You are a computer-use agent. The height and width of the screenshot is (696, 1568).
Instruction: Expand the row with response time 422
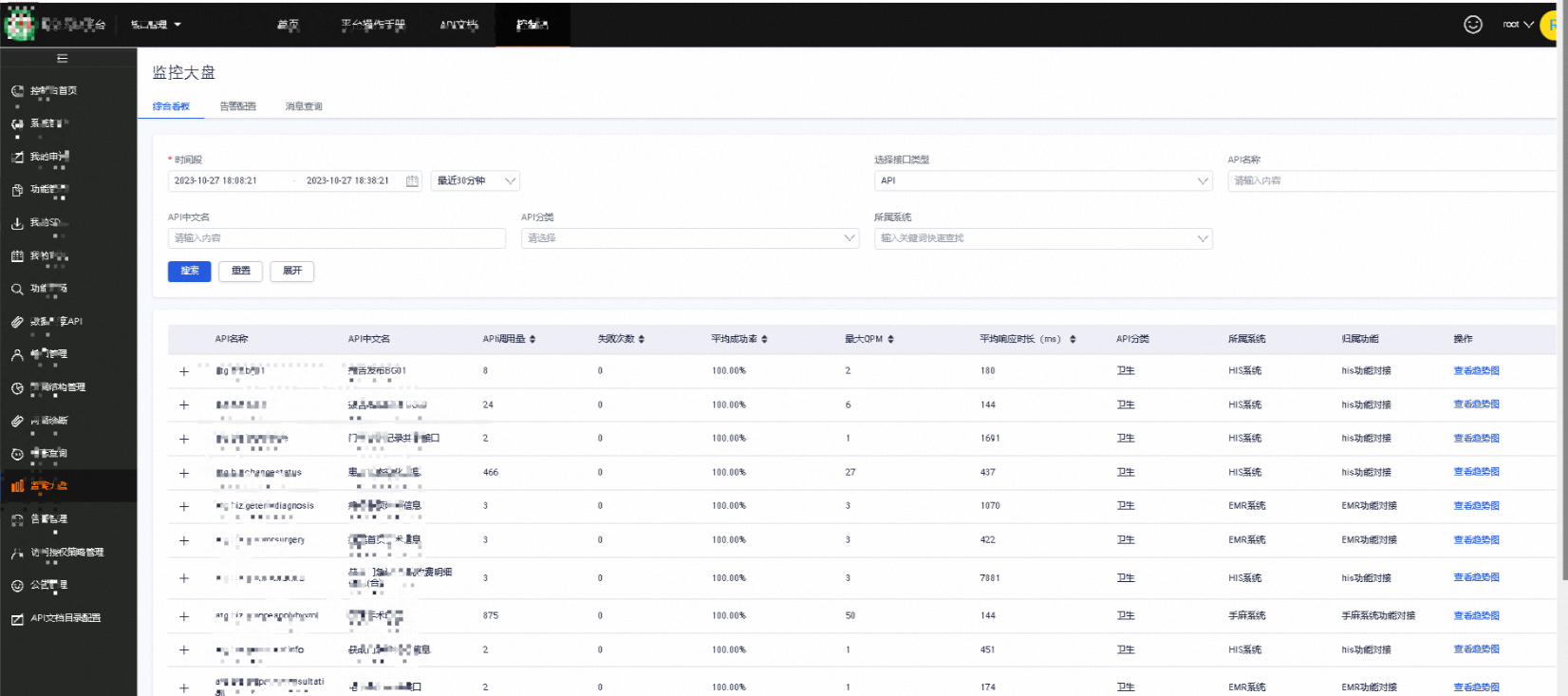click(x=184, y=540)
